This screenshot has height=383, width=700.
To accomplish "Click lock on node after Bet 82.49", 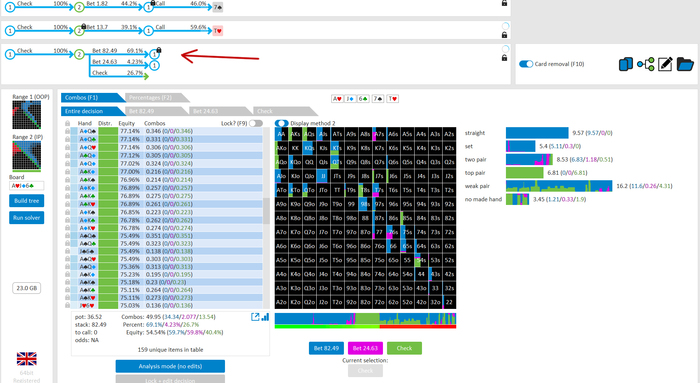I will pyautogui.click(x=158, y=50).
